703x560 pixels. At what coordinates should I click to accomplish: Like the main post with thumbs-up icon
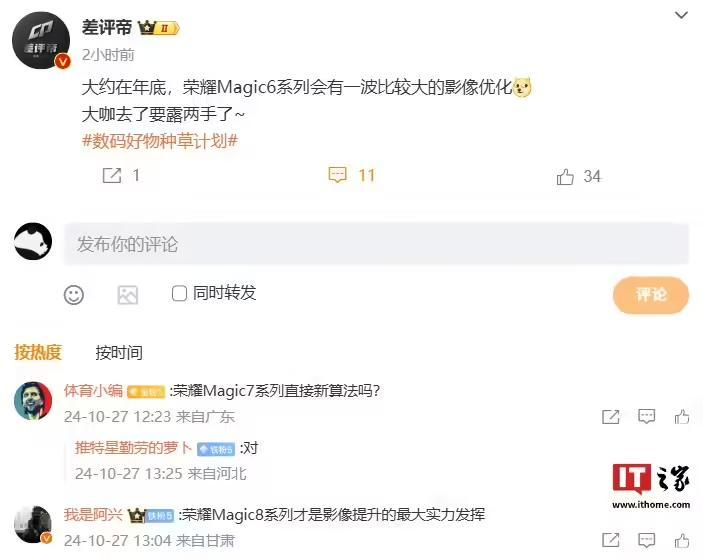pyautogui.click(x=565, y=177)
